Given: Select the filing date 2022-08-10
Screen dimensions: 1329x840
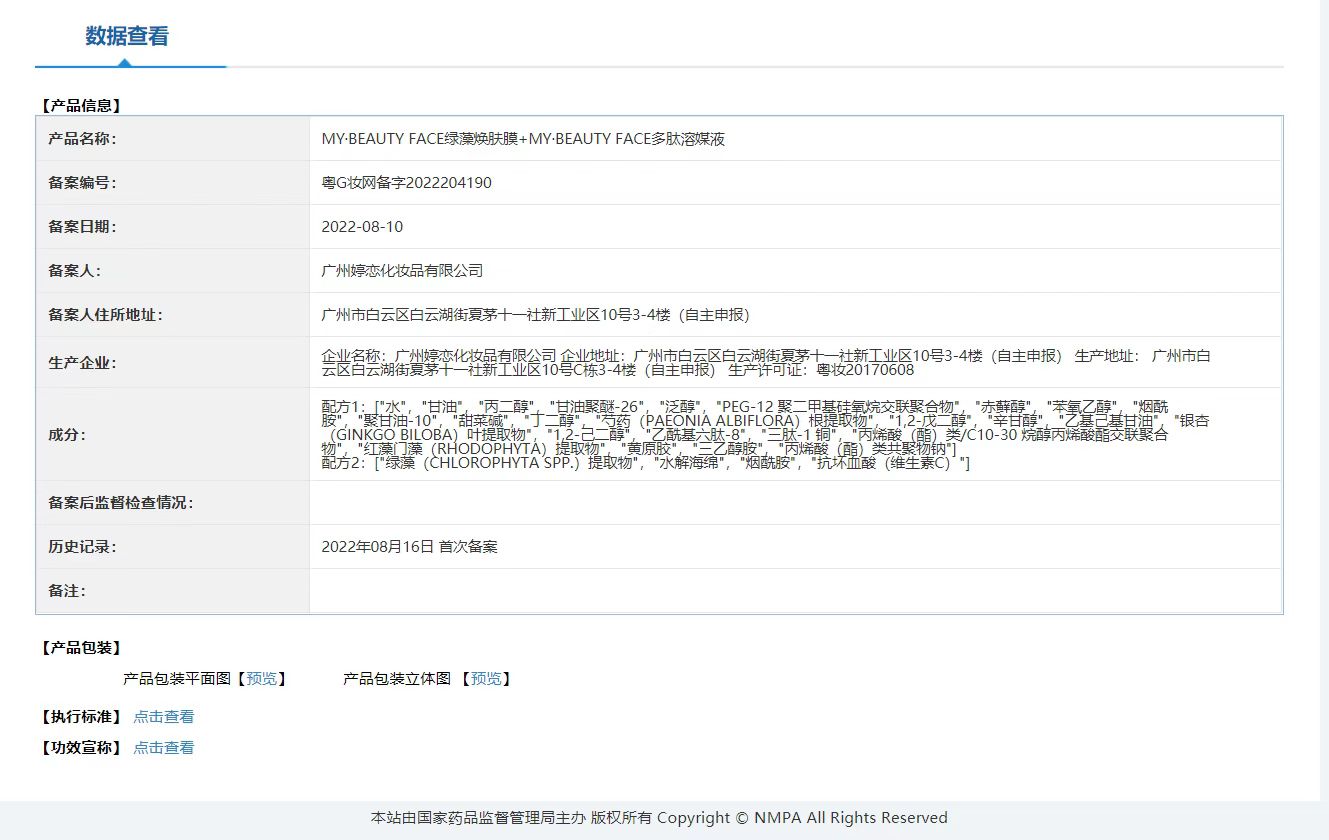Looking at the screenshot, I should (362, 227).
